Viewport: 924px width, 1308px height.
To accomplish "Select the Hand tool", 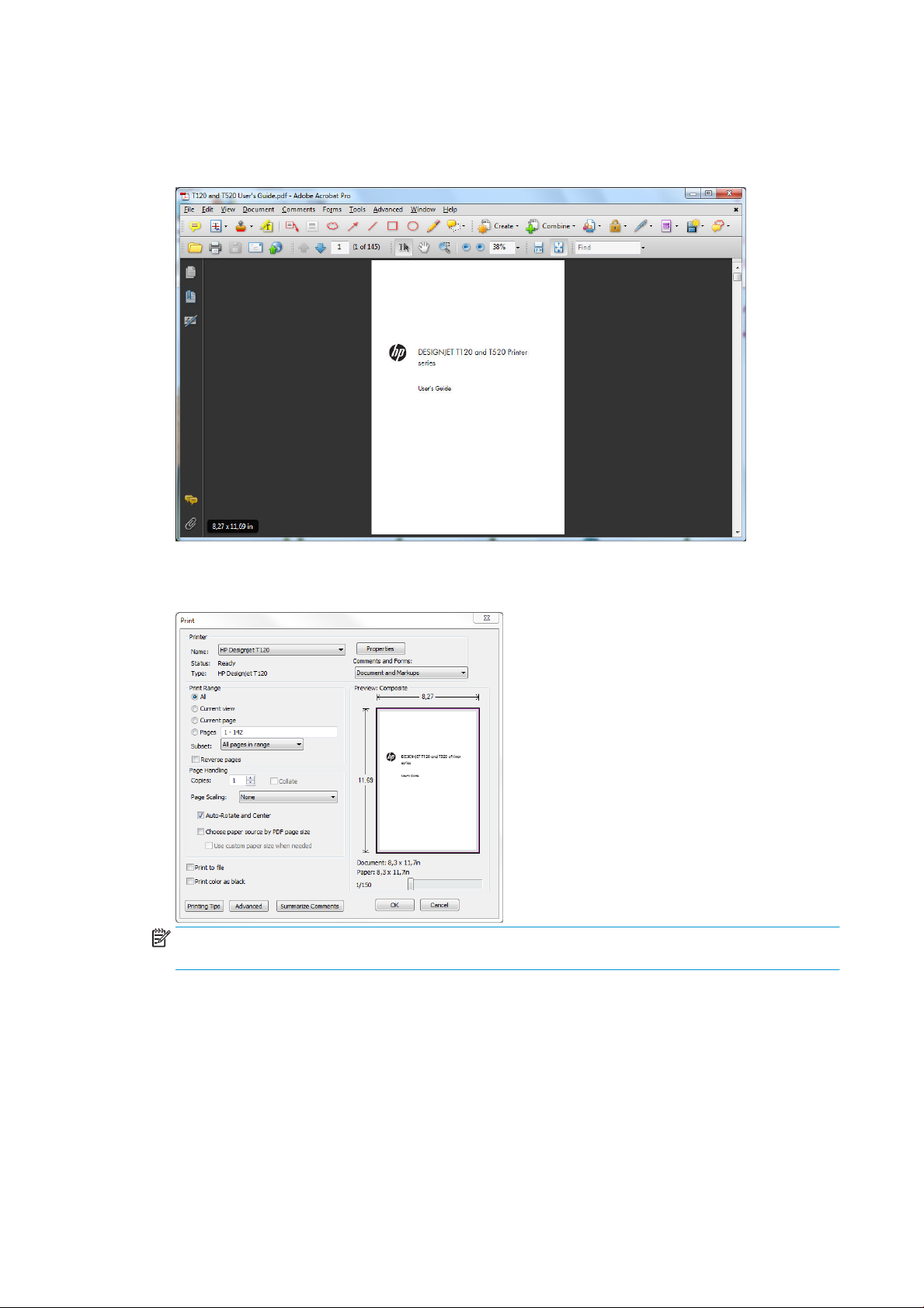I will coord(424,248).
